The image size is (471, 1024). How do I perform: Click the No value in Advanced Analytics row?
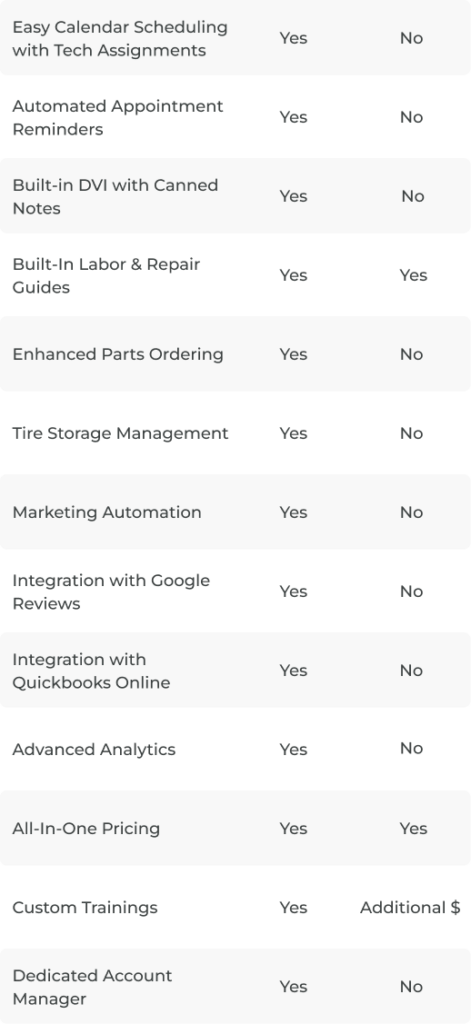412,748
